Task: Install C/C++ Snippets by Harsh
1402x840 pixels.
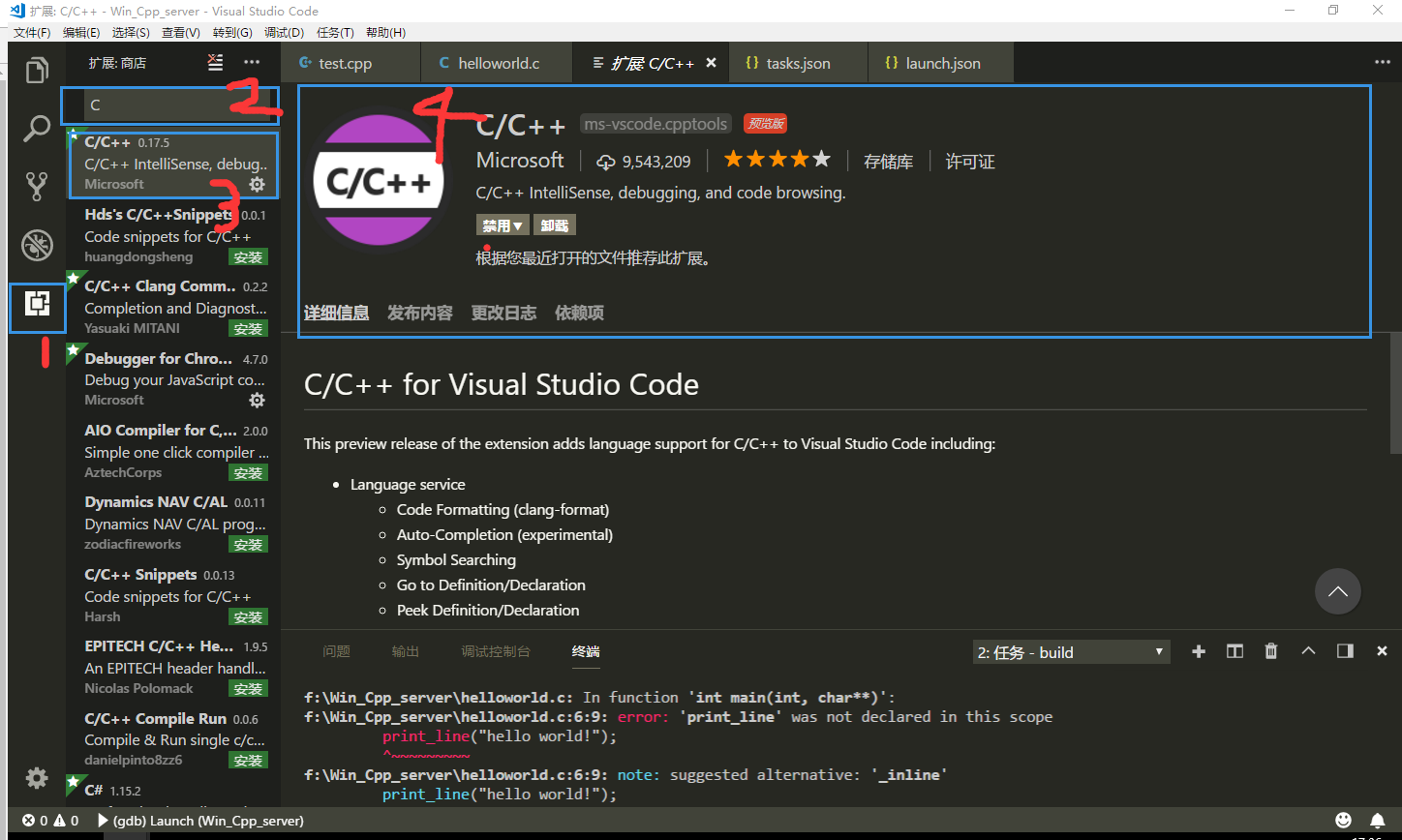Action: tap(248, 617)
